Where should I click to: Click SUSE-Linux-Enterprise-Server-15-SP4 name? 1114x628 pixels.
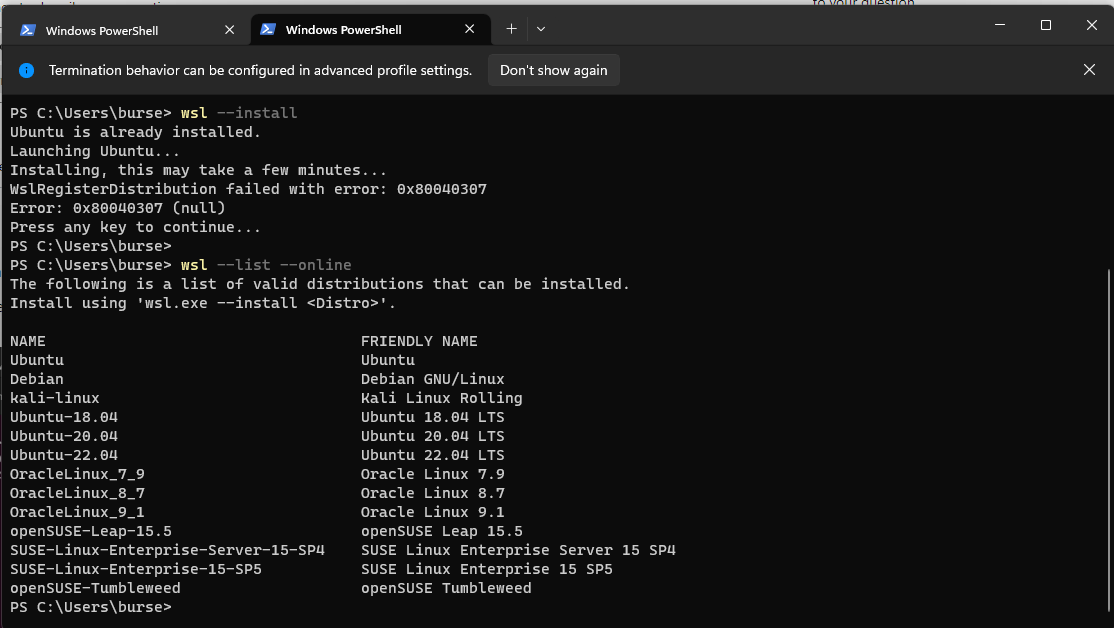167,550
